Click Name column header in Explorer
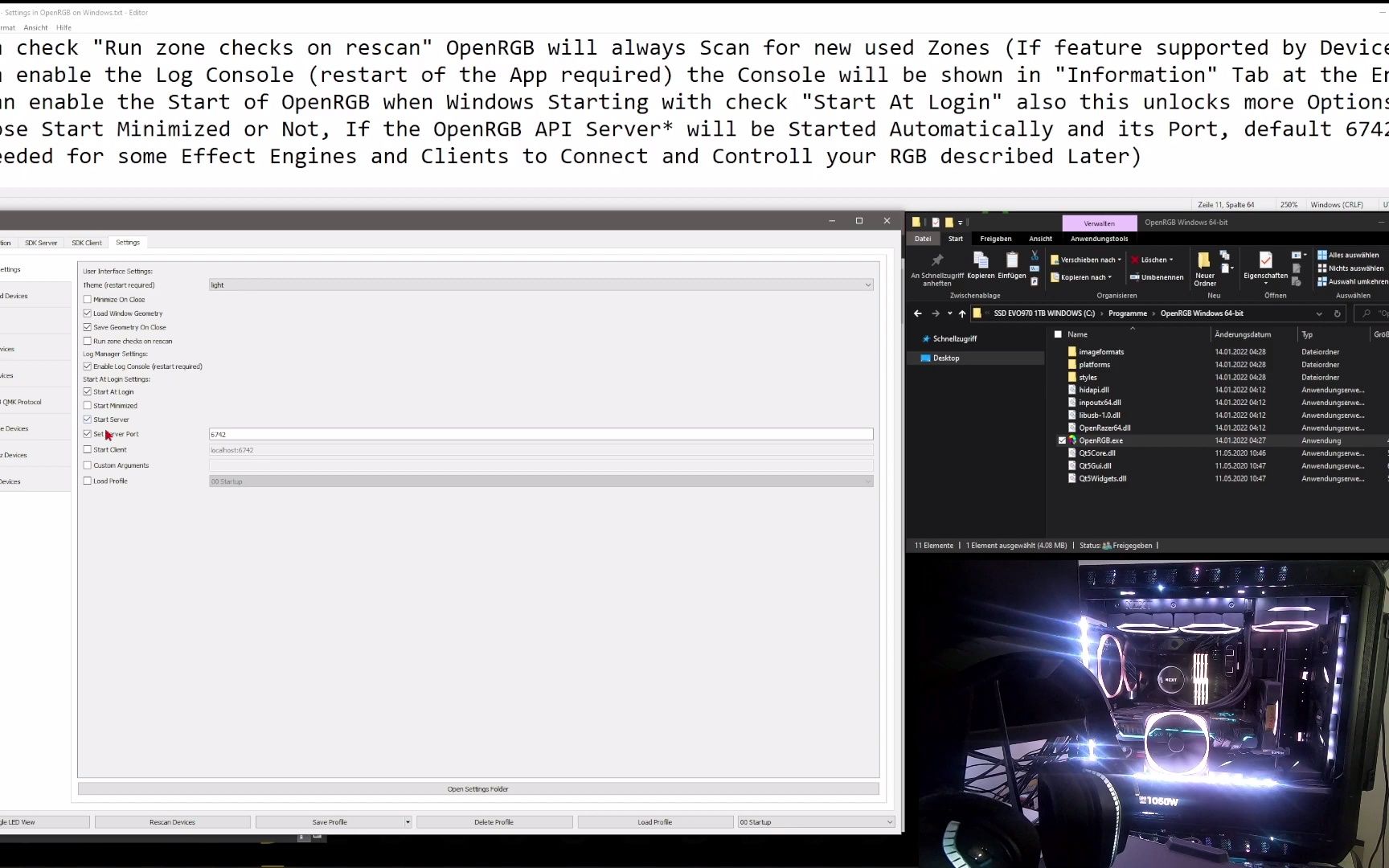This screenshot has height=868, width=1389. click(1077, 334)
